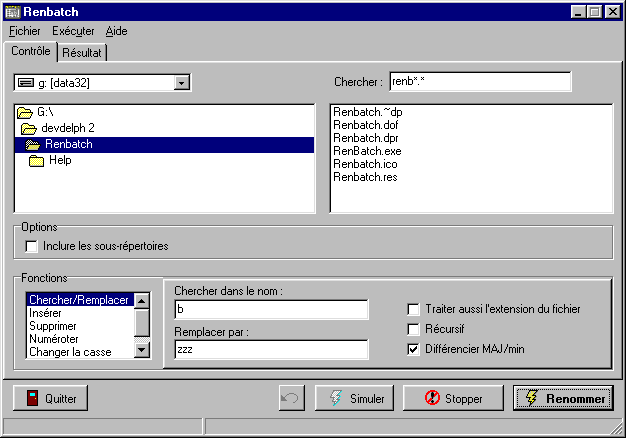
Task: Click the undo arrow icon button
Action: [x=291, y=398]
